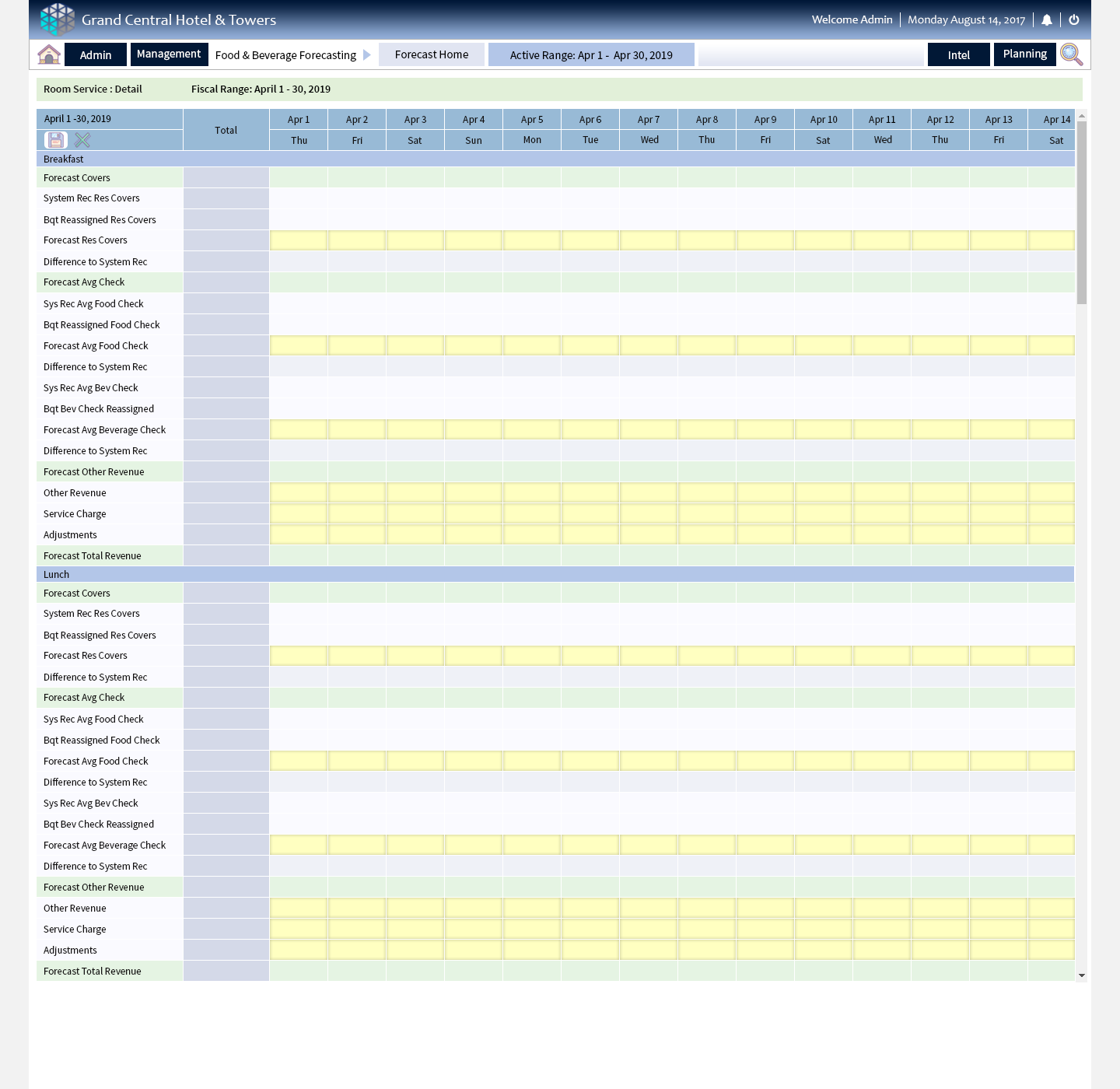
Task: Click the magnifying glass search icon
Action: click(1071, 54)
